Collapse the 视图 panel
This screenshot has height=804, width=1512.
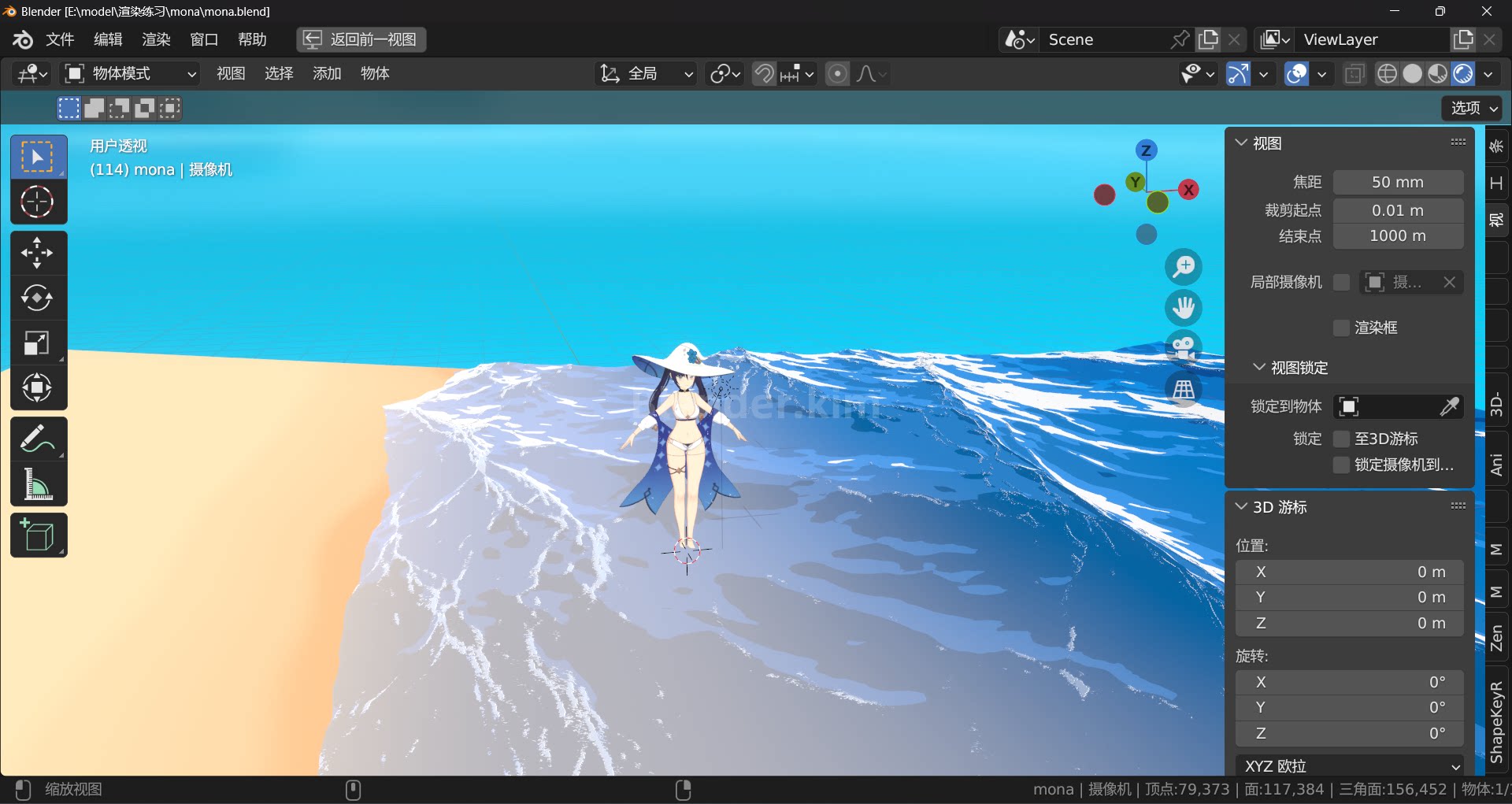1241,143
